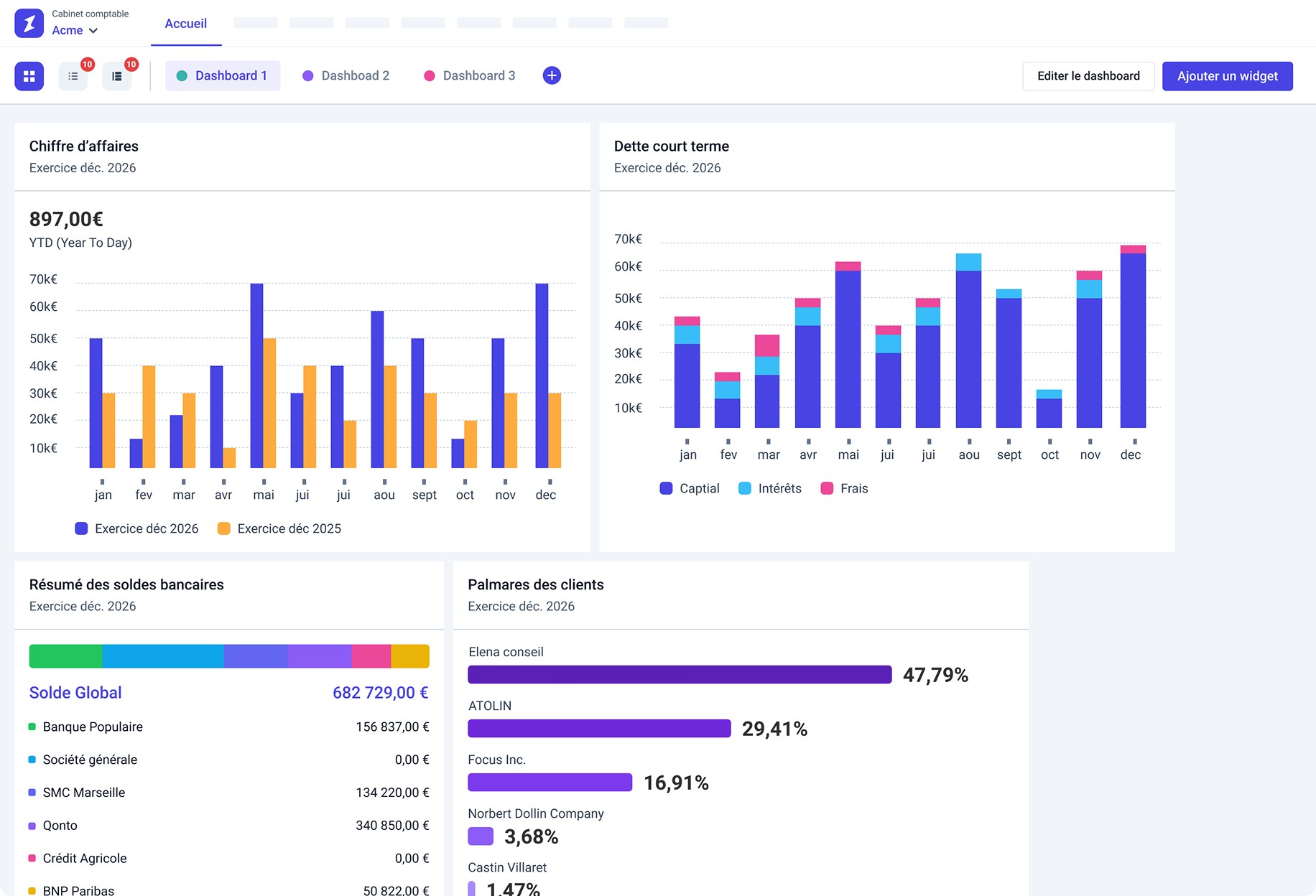Viewport: 1316px width, 896px height.
Task: Open the Acme company dropdown
Action: 74,30
